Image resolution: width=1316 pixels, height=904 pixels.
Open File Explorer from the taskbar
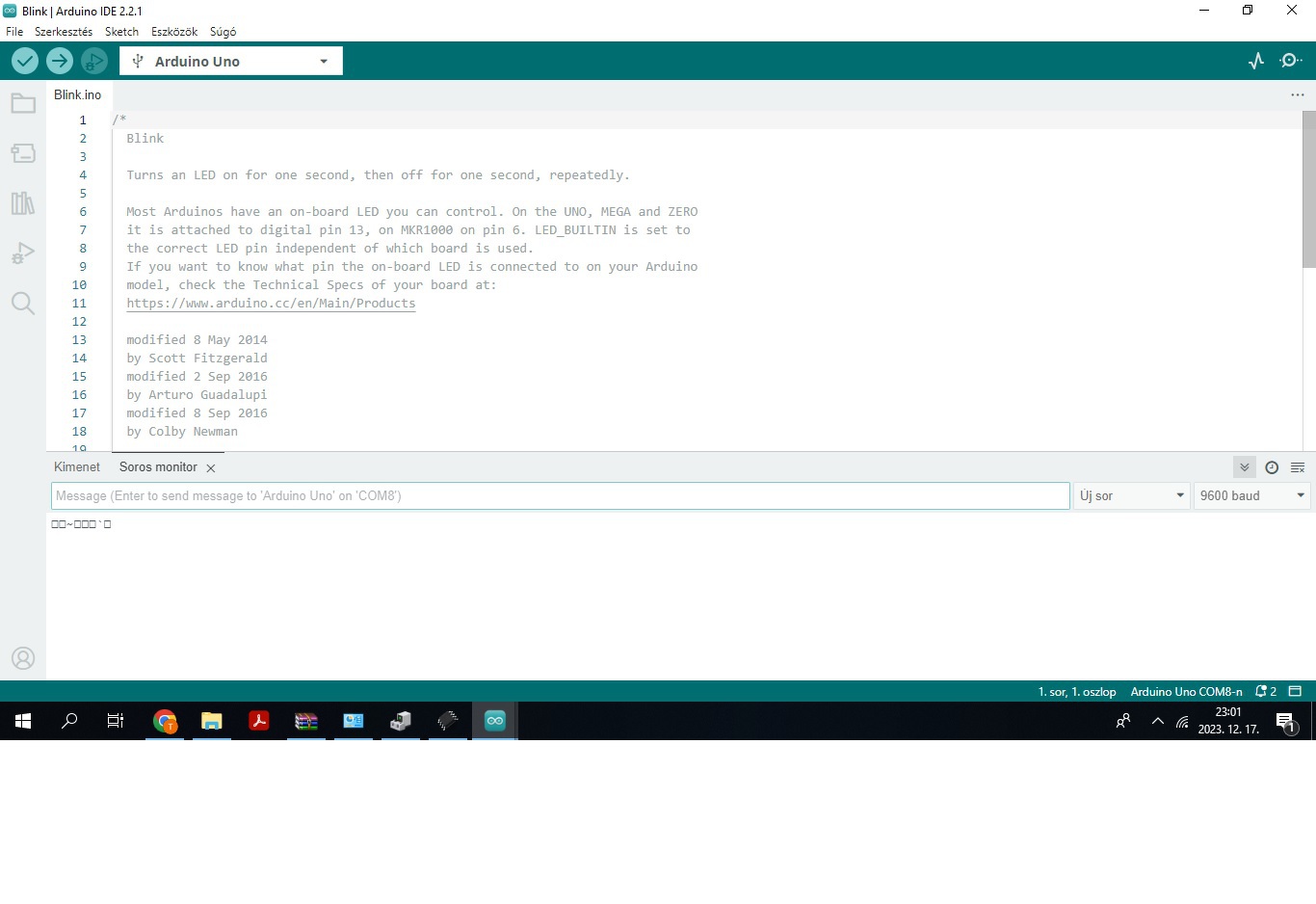pyautogui.click(x=212, y=721)
